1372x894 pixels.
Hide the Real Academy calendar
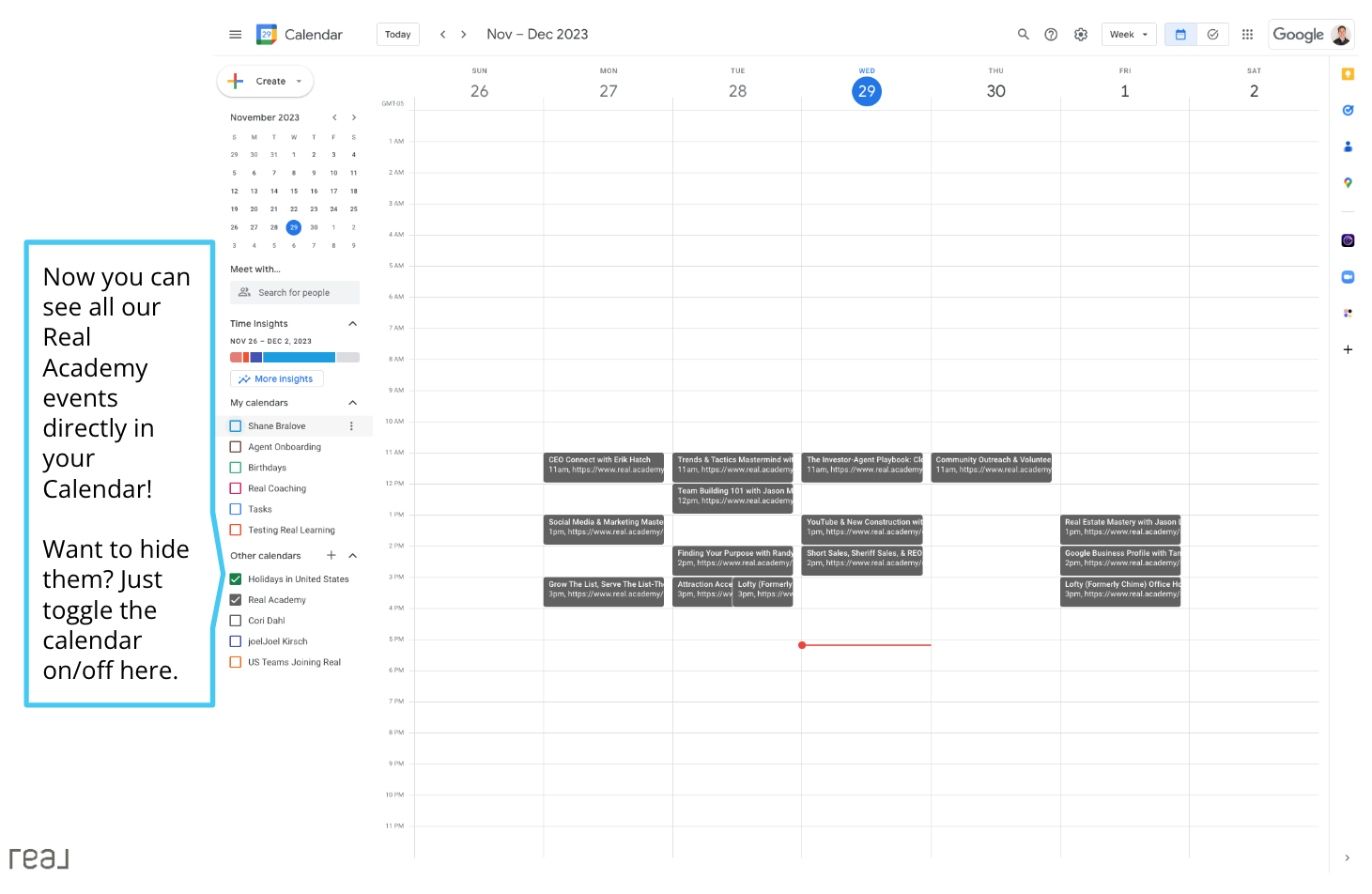point(234,599)
